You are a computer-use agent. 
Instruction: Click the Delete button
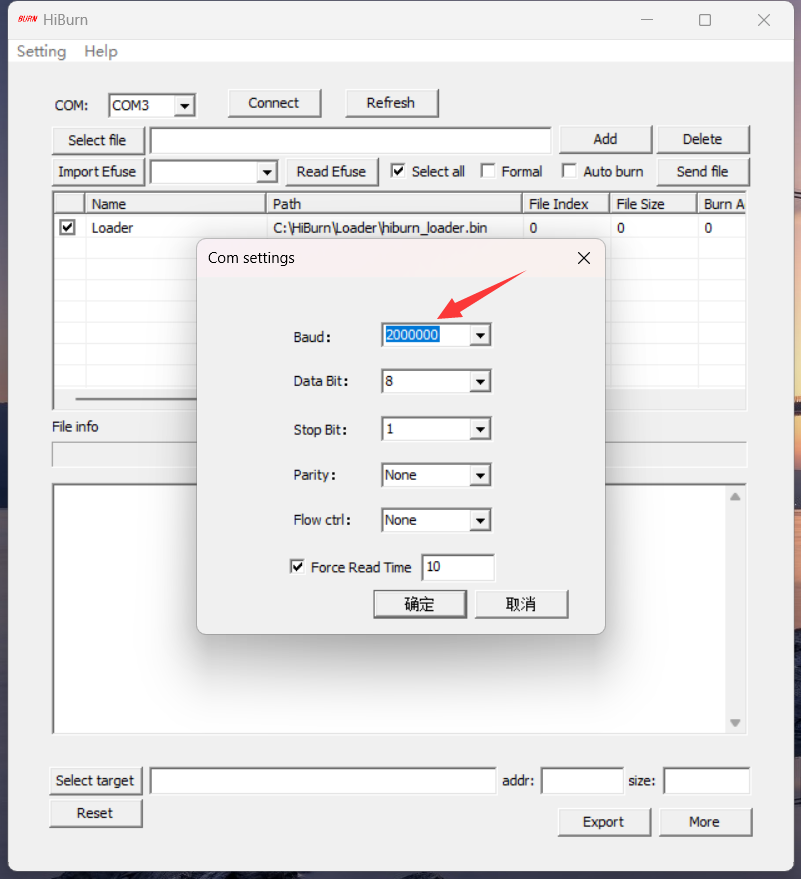tap(703, 140)
